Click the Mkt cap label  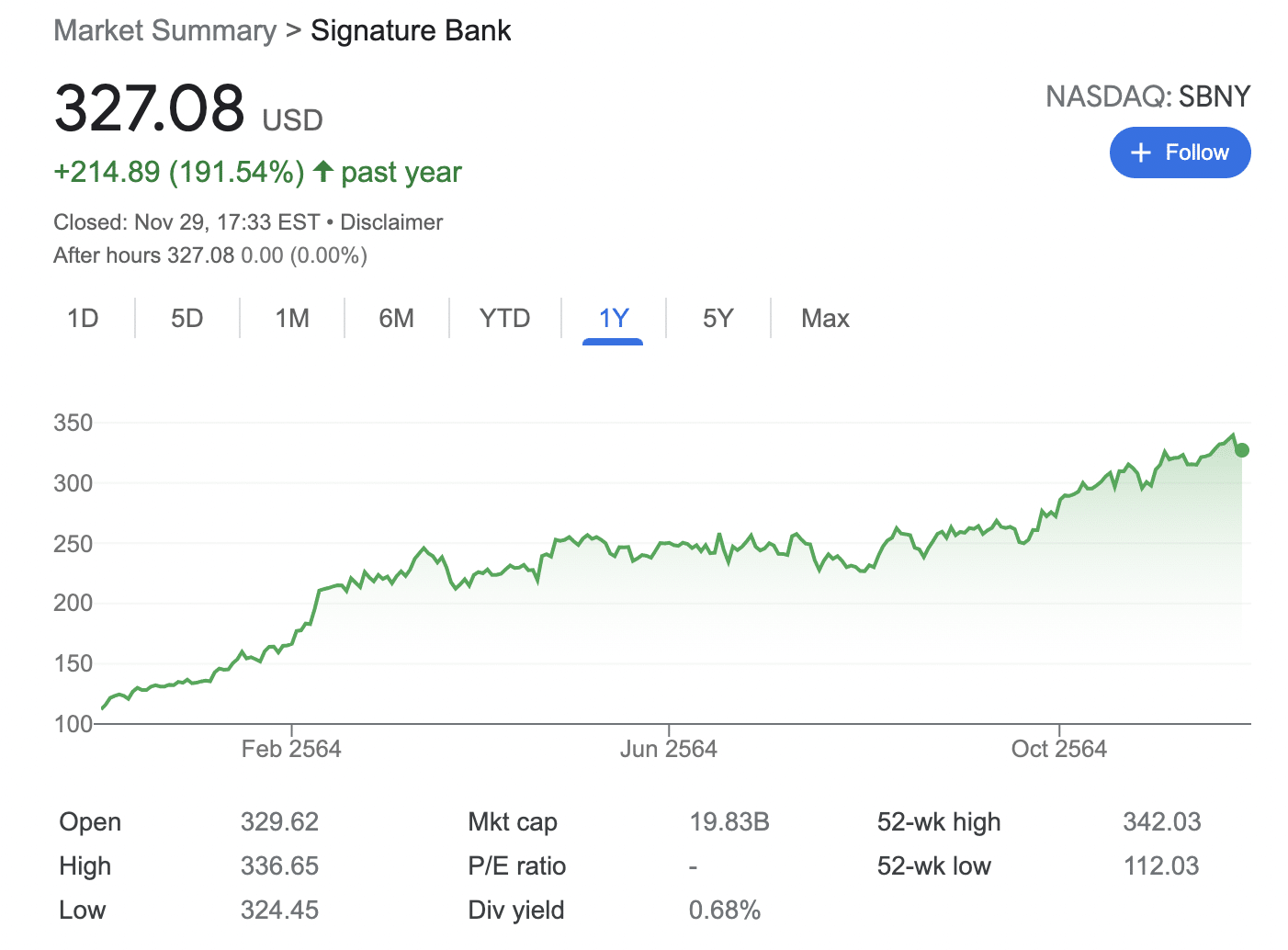pyautogui.click(x=513, y=821)
